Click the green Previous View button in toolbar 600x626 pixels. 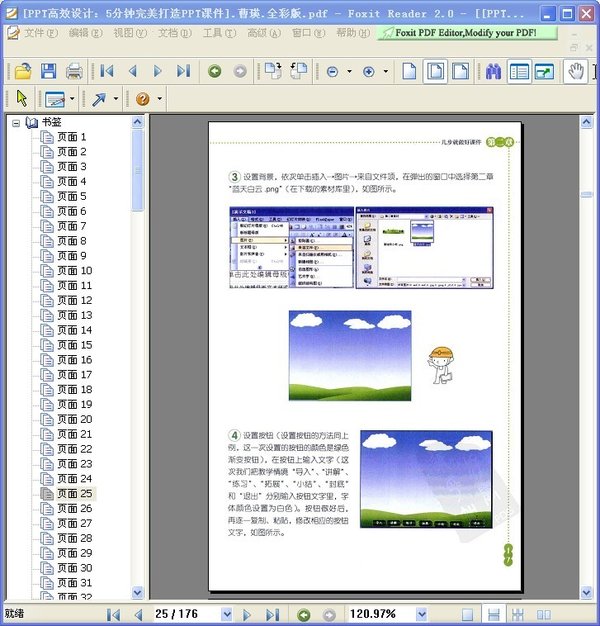[x=215, y=71]
